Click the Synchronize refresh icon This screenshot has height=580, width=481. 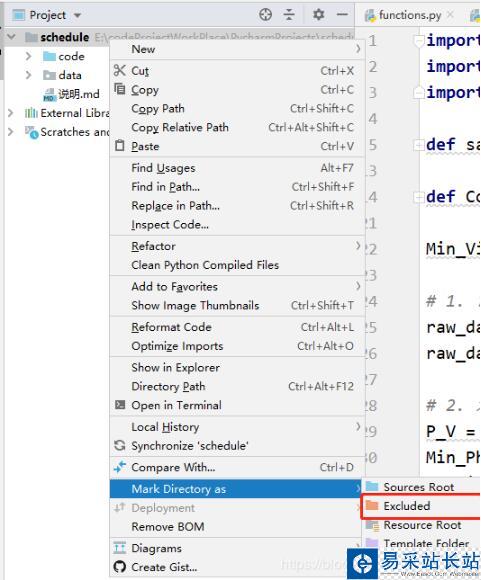[120, 445]
